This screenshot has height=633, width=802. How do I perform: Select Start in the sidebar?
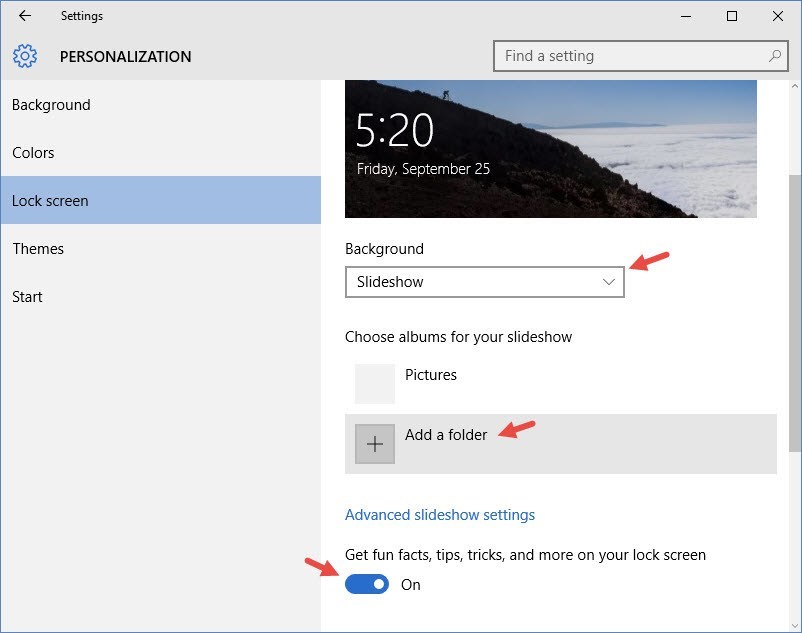tap(27, 296)
